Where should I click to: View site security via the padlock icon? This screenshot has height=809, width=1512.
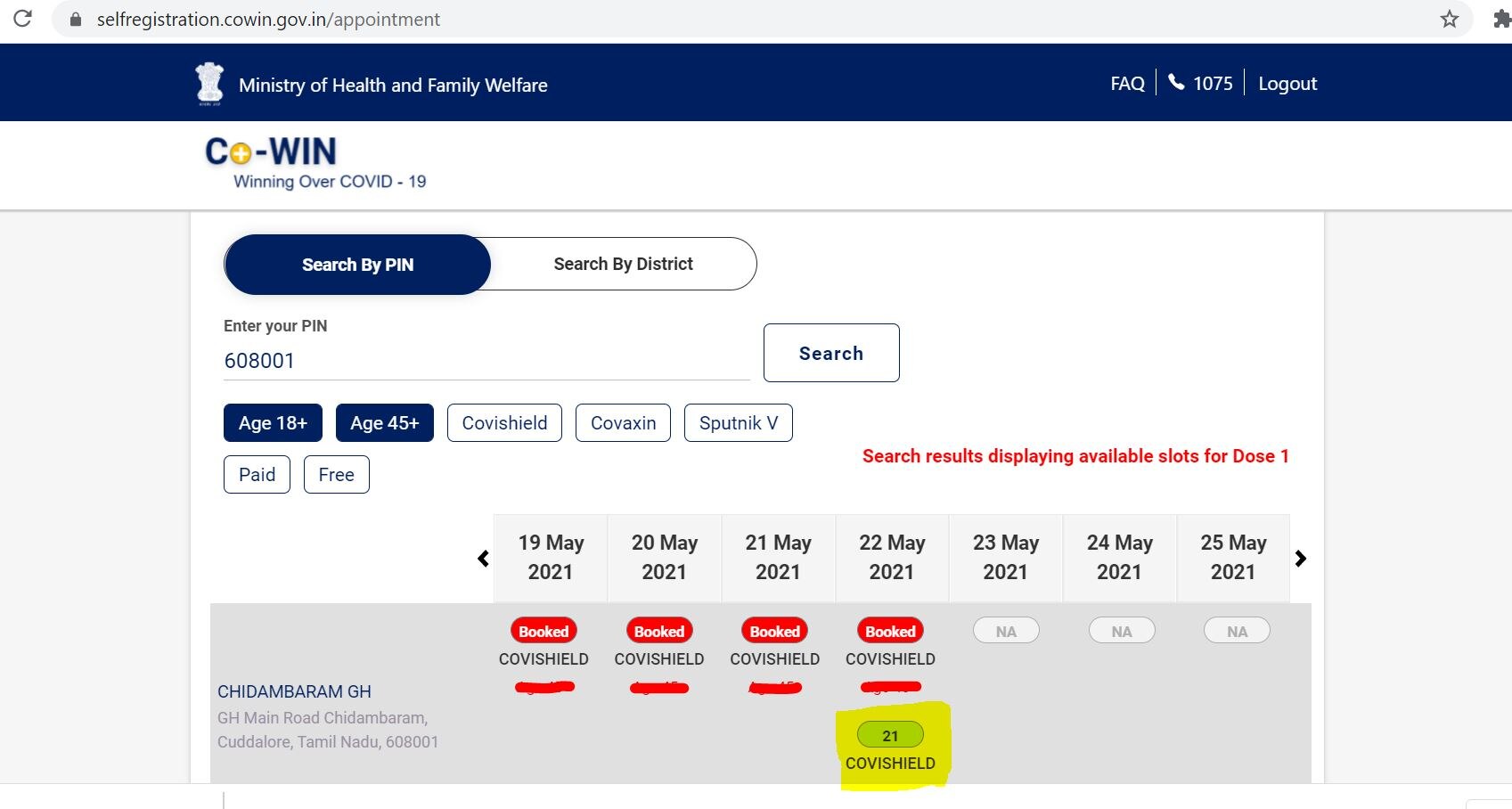(75, 20)
